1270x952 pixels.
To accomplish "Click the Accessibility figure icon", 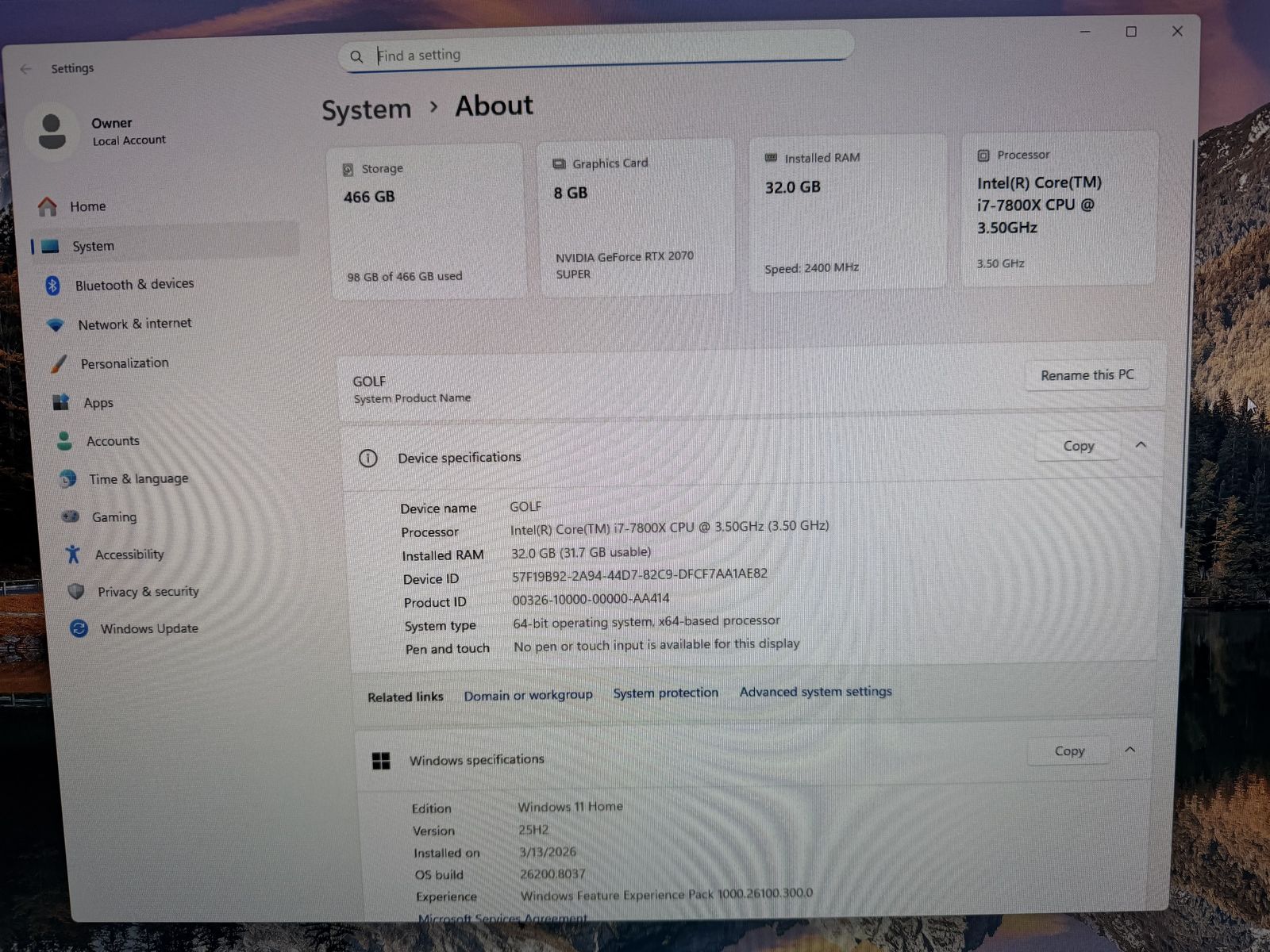I will [x=73, y=554].
